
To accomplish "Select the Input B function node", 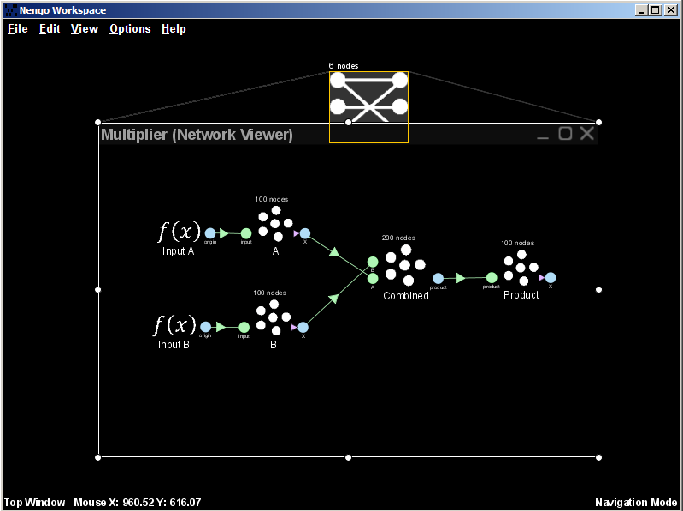I will [174, 325].
